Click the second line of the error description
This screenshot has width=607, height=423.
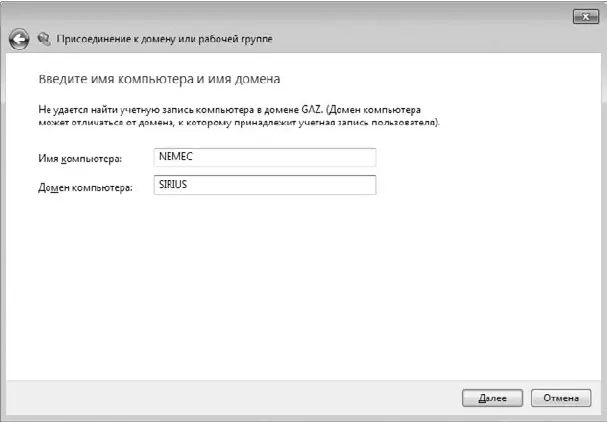coord(230,121)
